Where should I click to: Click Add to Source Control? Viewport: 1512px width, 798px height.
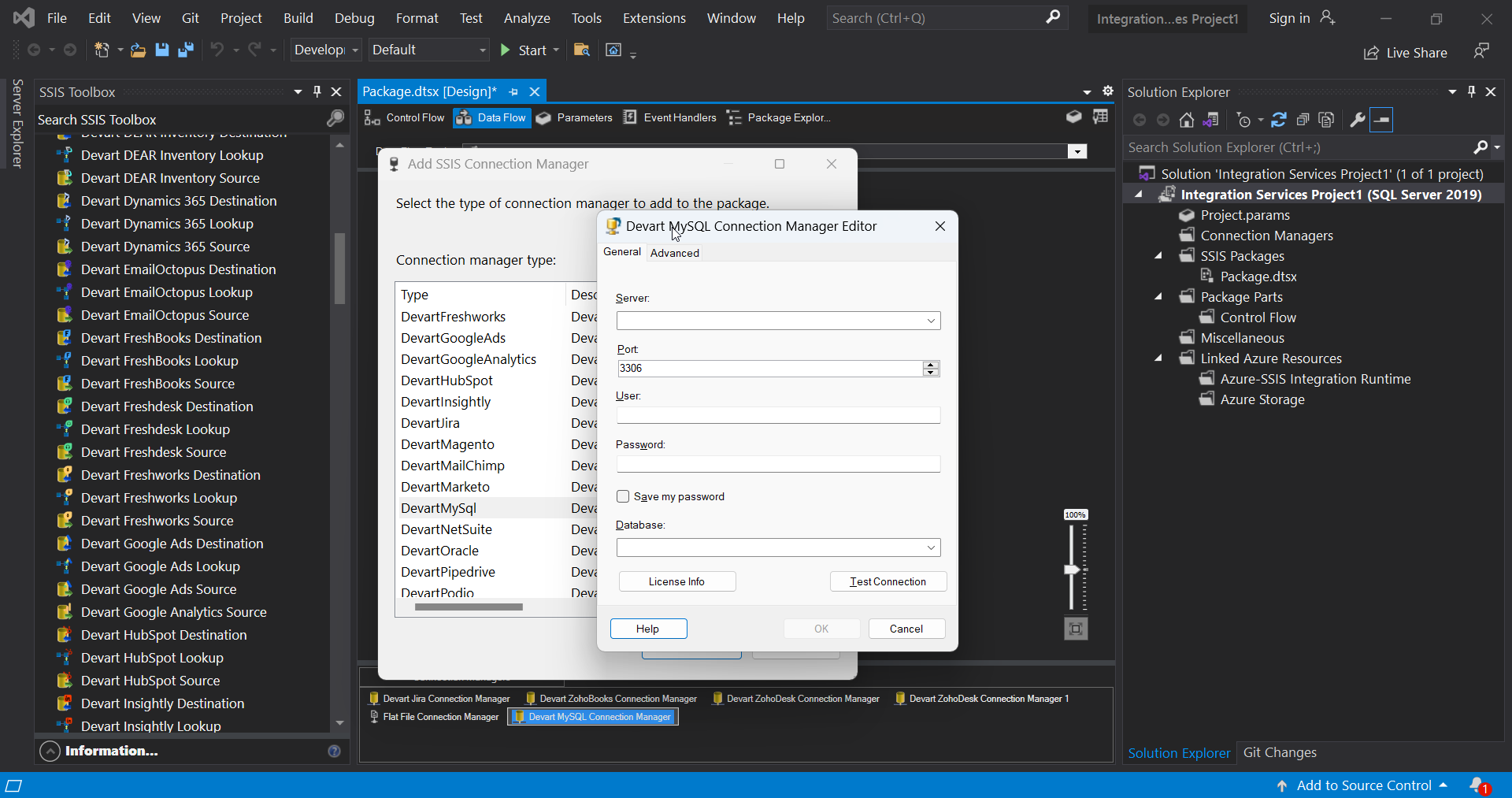[x=1363, y=785]
